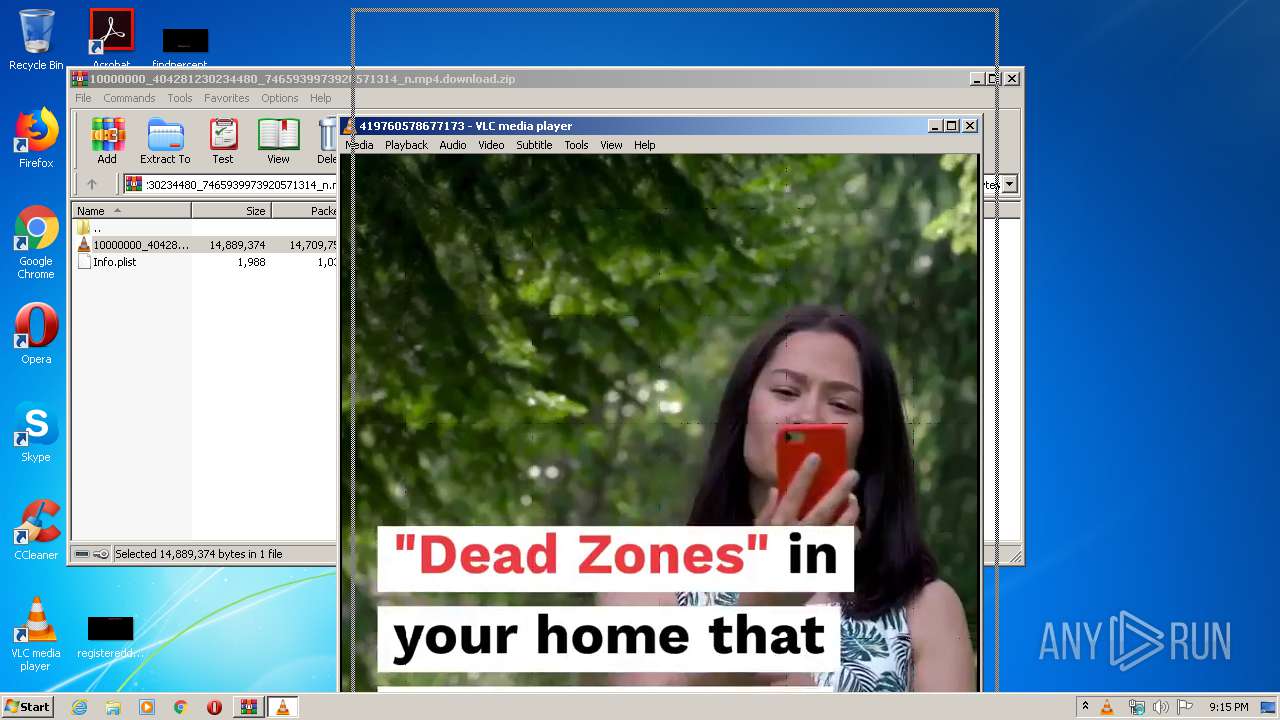Select the Info.plist file row
The width and height of the screenshot is (1280, 720).
coord(205,262)
